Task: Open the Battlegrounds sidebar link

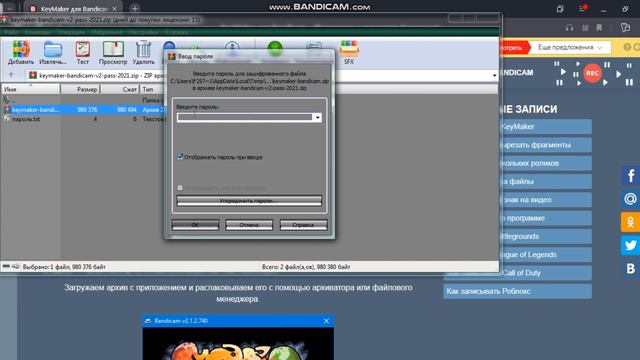Action: click(x=546, y=236)
